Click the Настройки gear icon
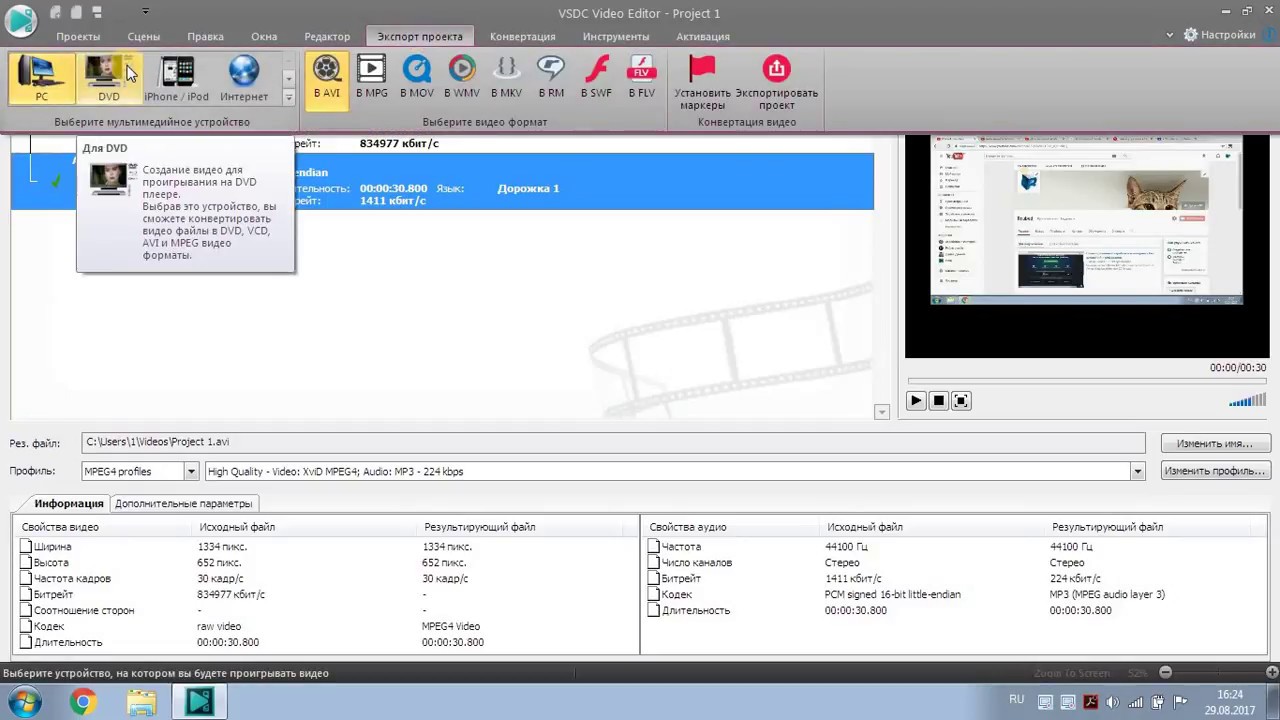 point(1191,35)
